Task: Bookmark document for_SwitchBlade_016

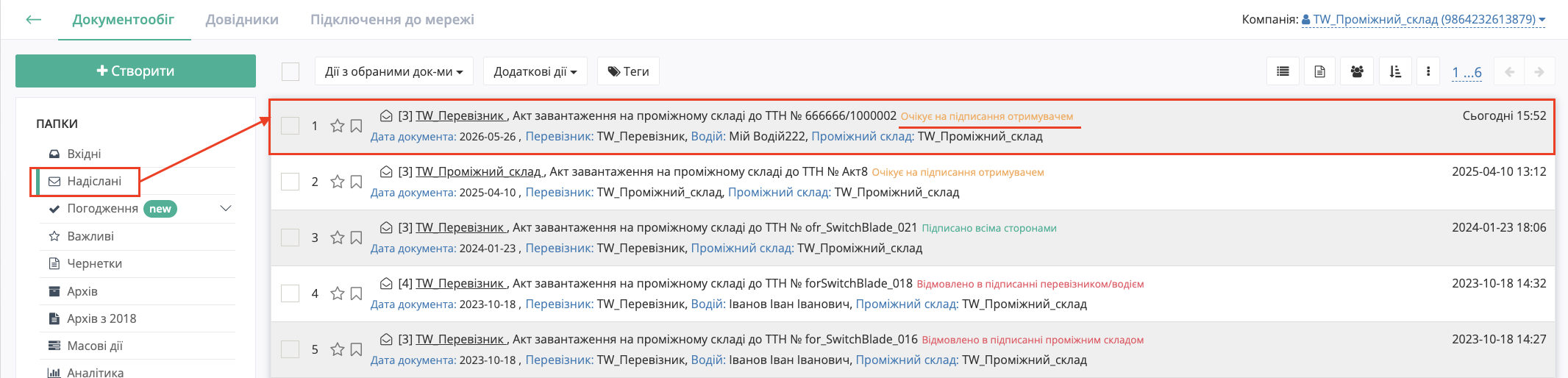Action: pos(356,349)
